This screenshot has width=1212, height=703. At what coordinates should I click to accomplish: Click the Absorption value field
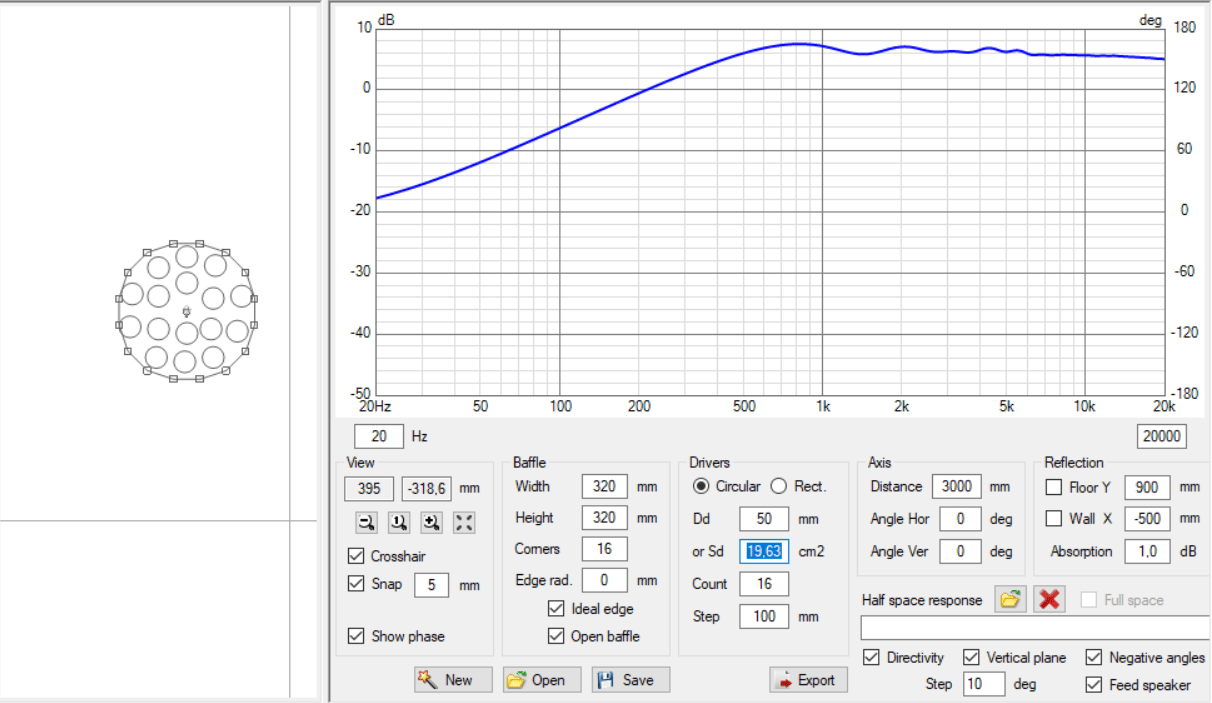tap(1147, 551)
